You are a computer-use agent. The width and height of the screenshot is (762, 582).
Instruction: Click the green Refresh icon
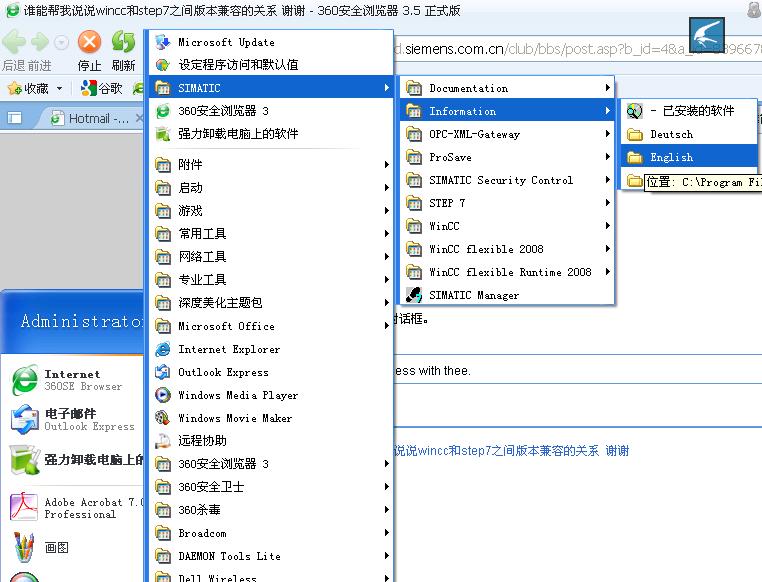[123, 41]
